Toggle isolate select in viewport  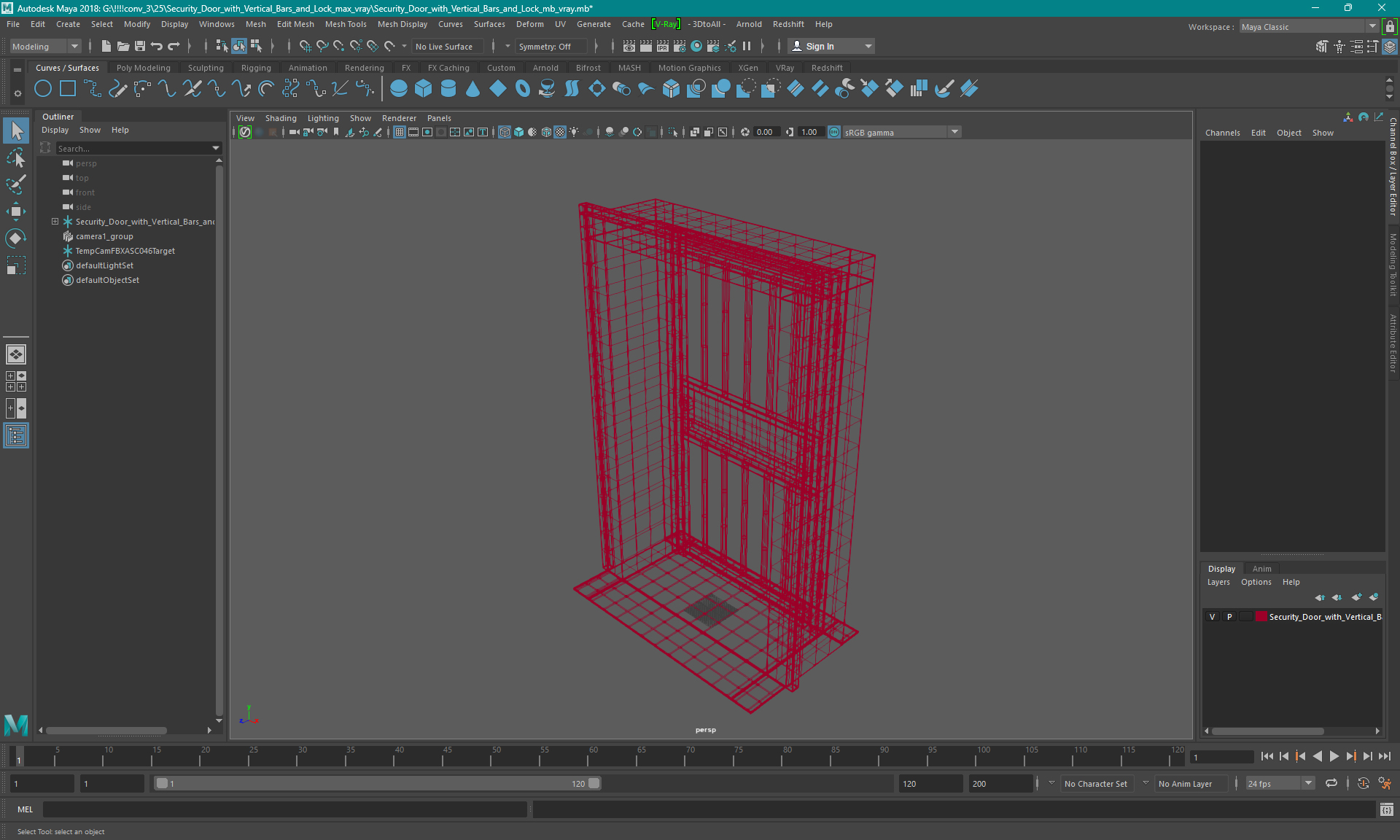pyautogui.click(x=673, y=132)
